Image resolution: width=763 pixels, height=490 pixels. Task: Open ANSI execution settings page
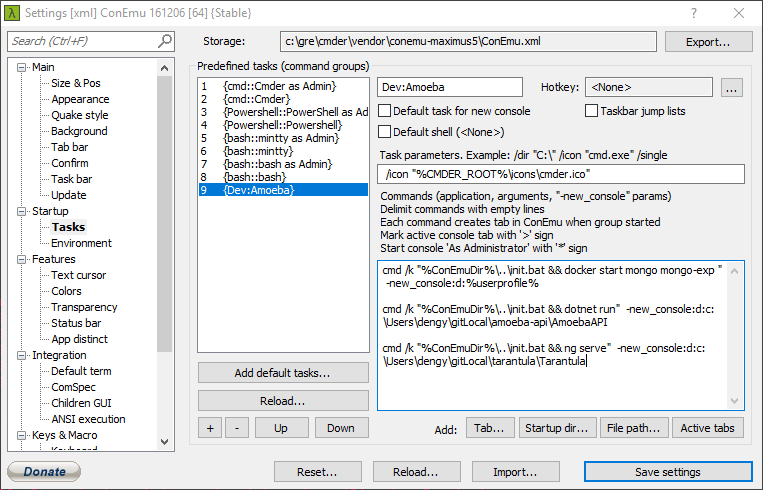pyautogui.click(x=88, y=419)
